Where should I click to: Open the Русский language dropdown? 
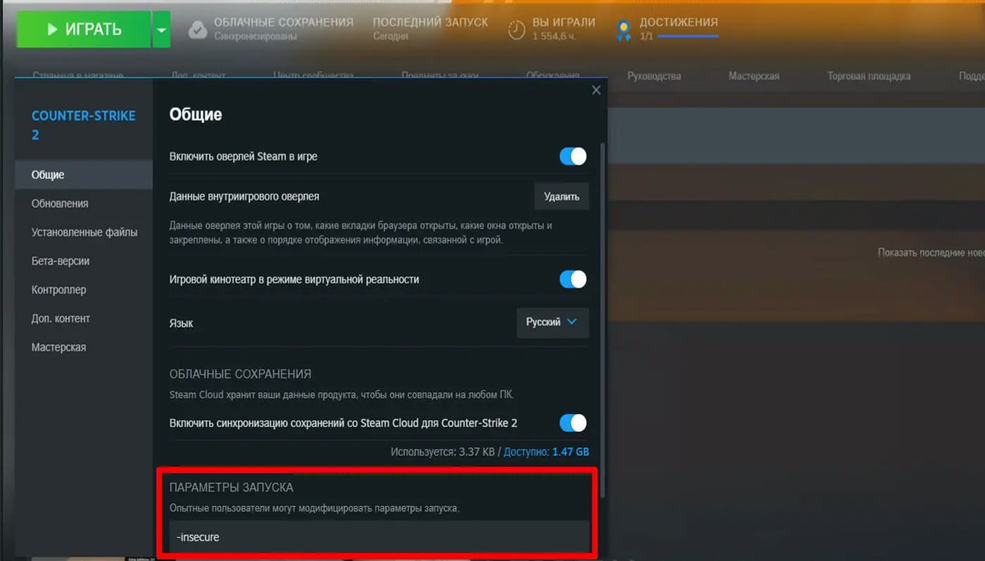[552, 322]
